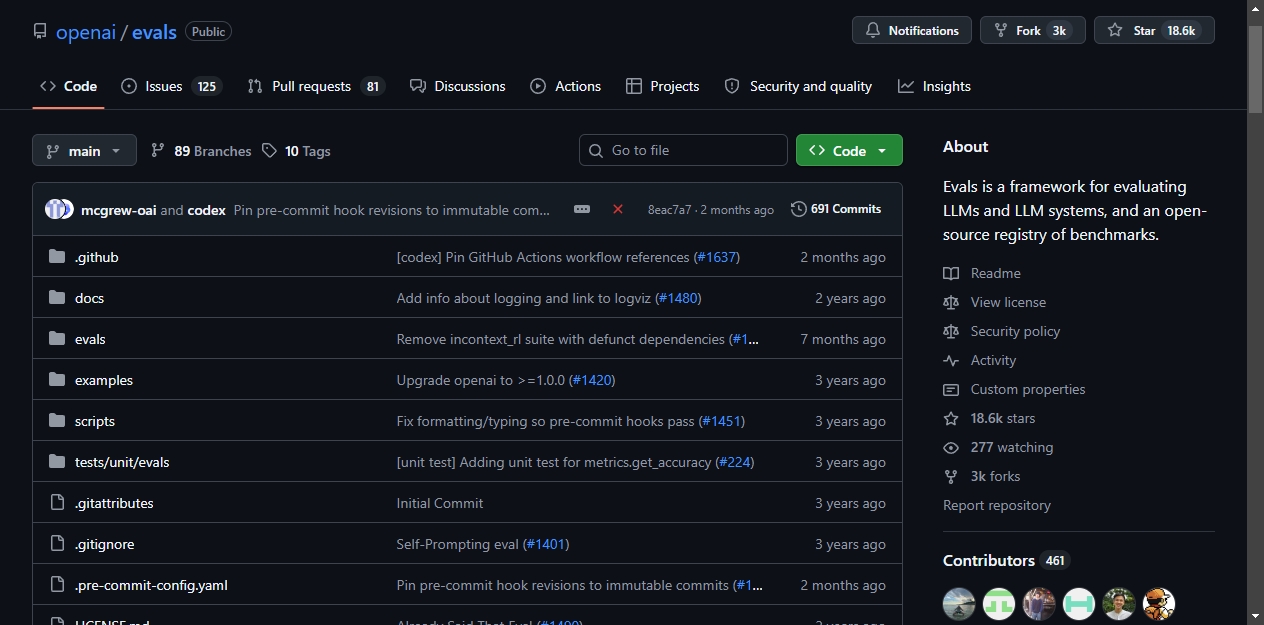This screenshot has height=625, width=1264.
Task: Click the Report repository link
Action: coord(997,505)
